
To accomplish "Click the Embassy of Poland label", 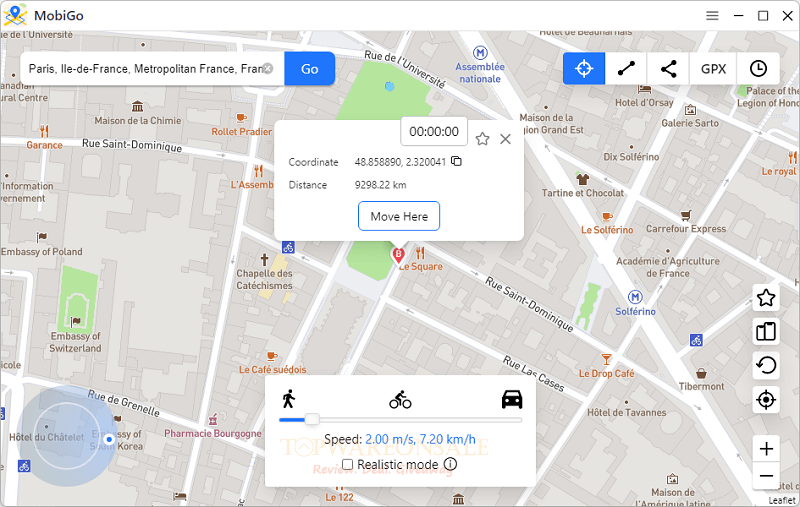I will point(41,251).
